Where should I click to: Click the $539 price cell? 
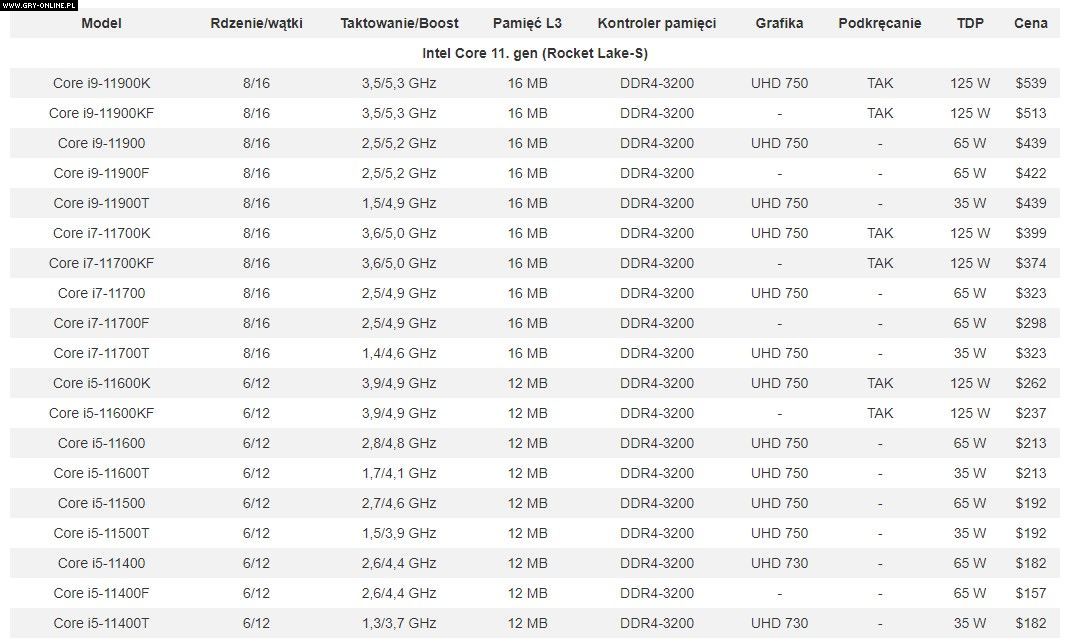[x=1030, y=83]
